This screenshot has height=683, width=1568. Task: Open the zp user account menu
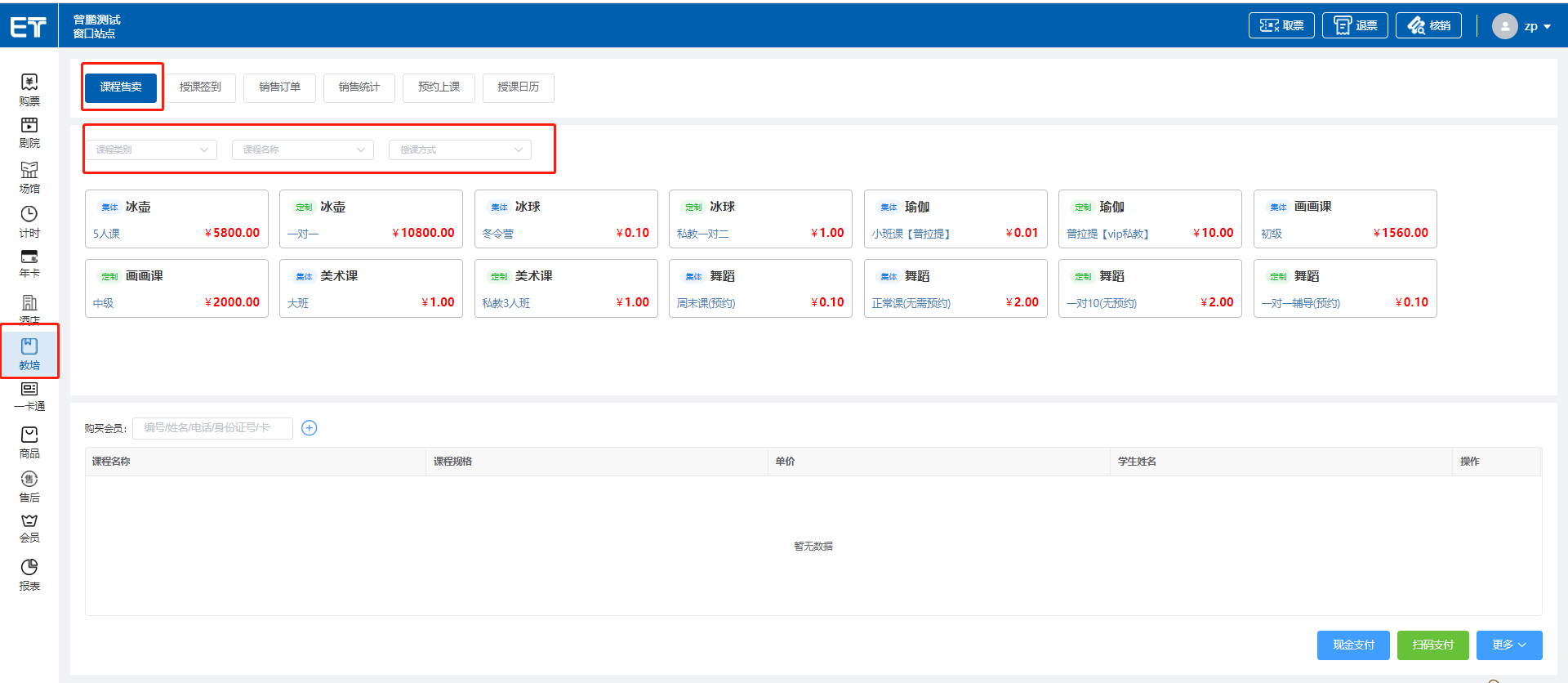pos(1522,26)
